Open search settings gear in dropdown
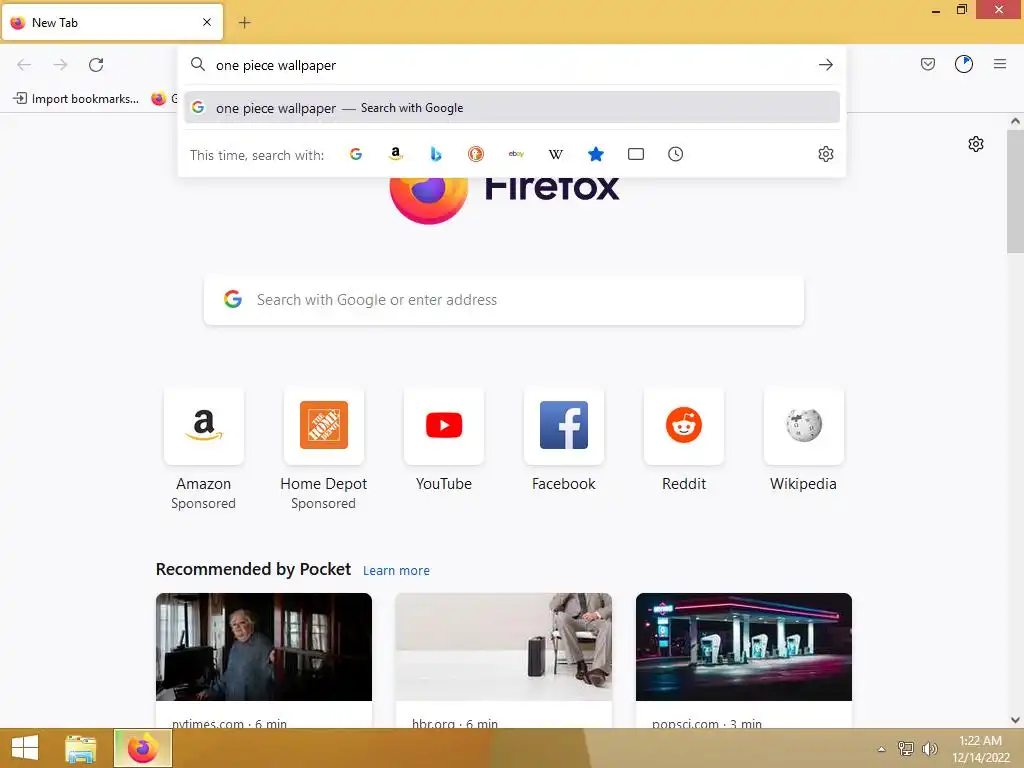This screenshot has width=1024, height=768. pos(825,154)
